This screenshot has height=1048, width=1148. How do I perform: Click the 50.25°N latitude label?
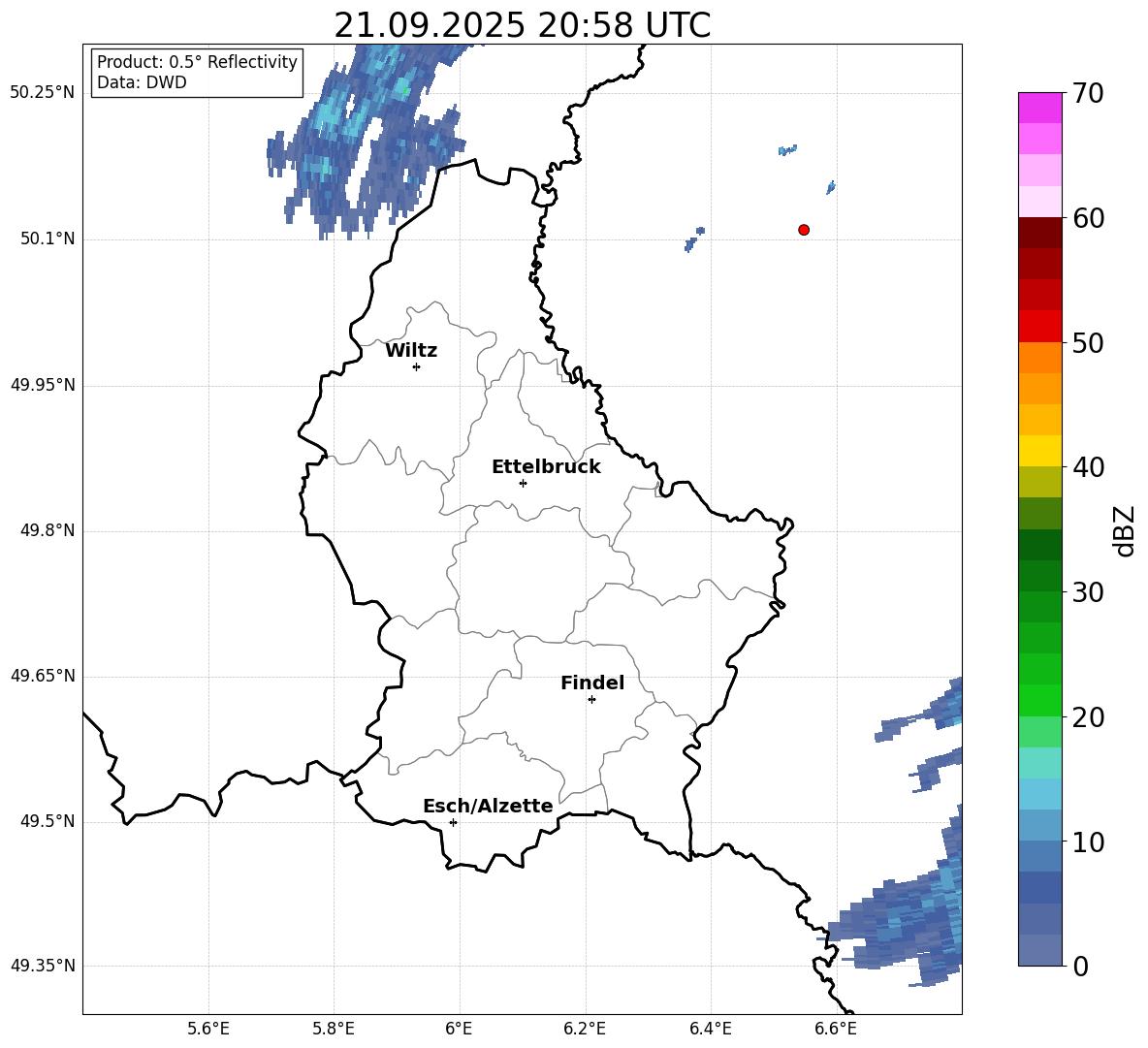pos(43,93)
